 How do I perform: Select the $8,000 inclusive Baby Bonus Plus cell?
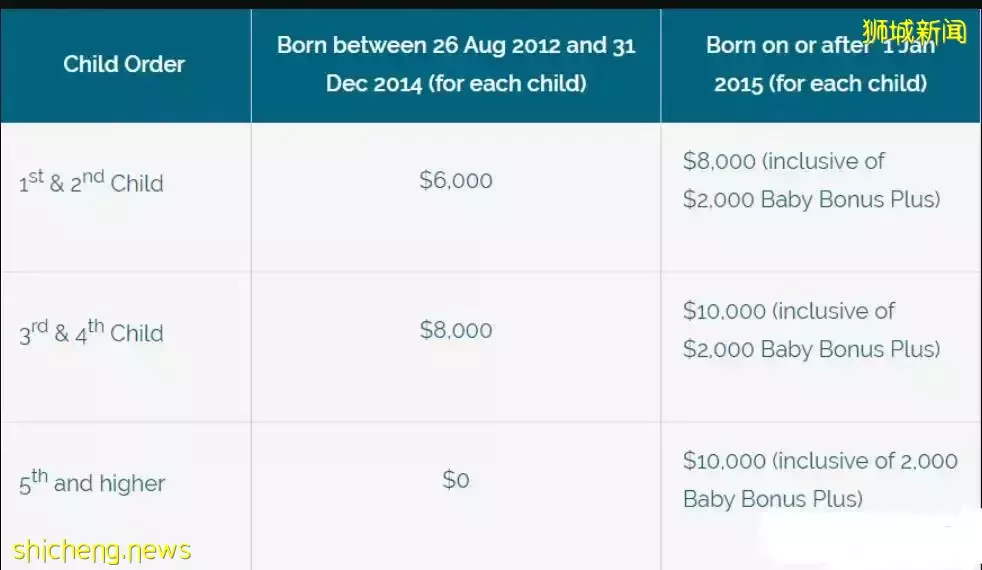(811, 180)
